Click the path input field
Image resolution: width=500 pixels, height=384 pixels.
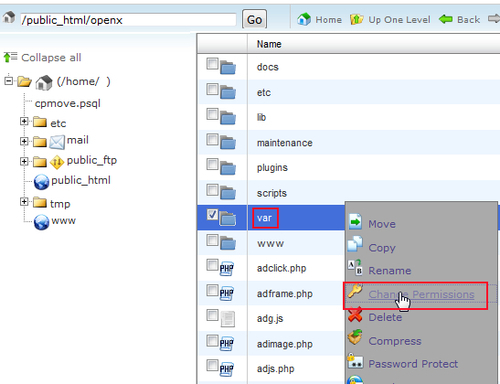coord(128,20)
